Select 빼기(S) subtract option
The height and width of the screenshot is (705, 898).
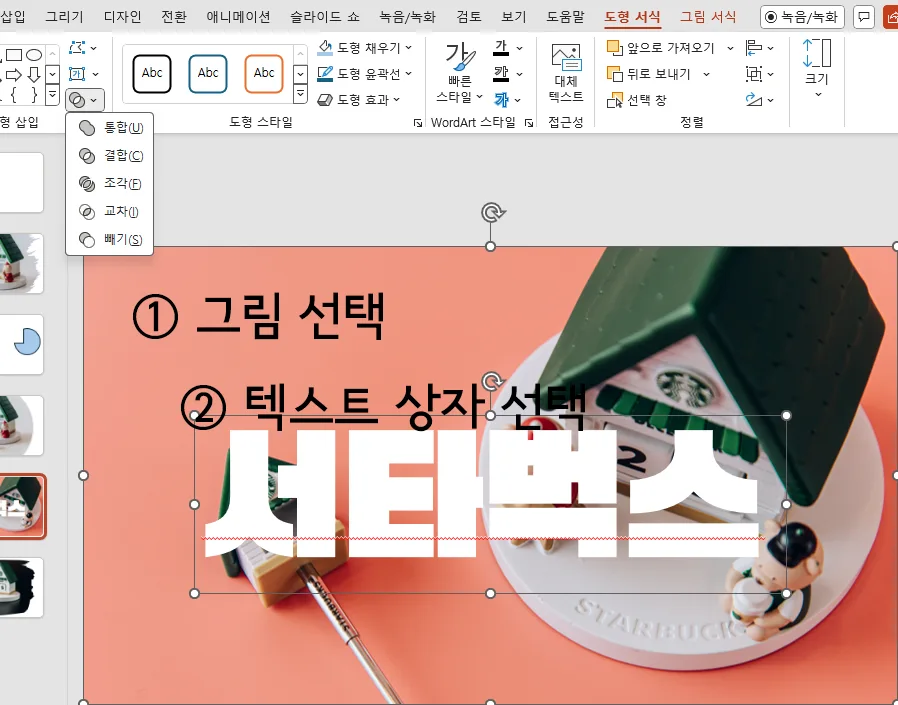110,239
